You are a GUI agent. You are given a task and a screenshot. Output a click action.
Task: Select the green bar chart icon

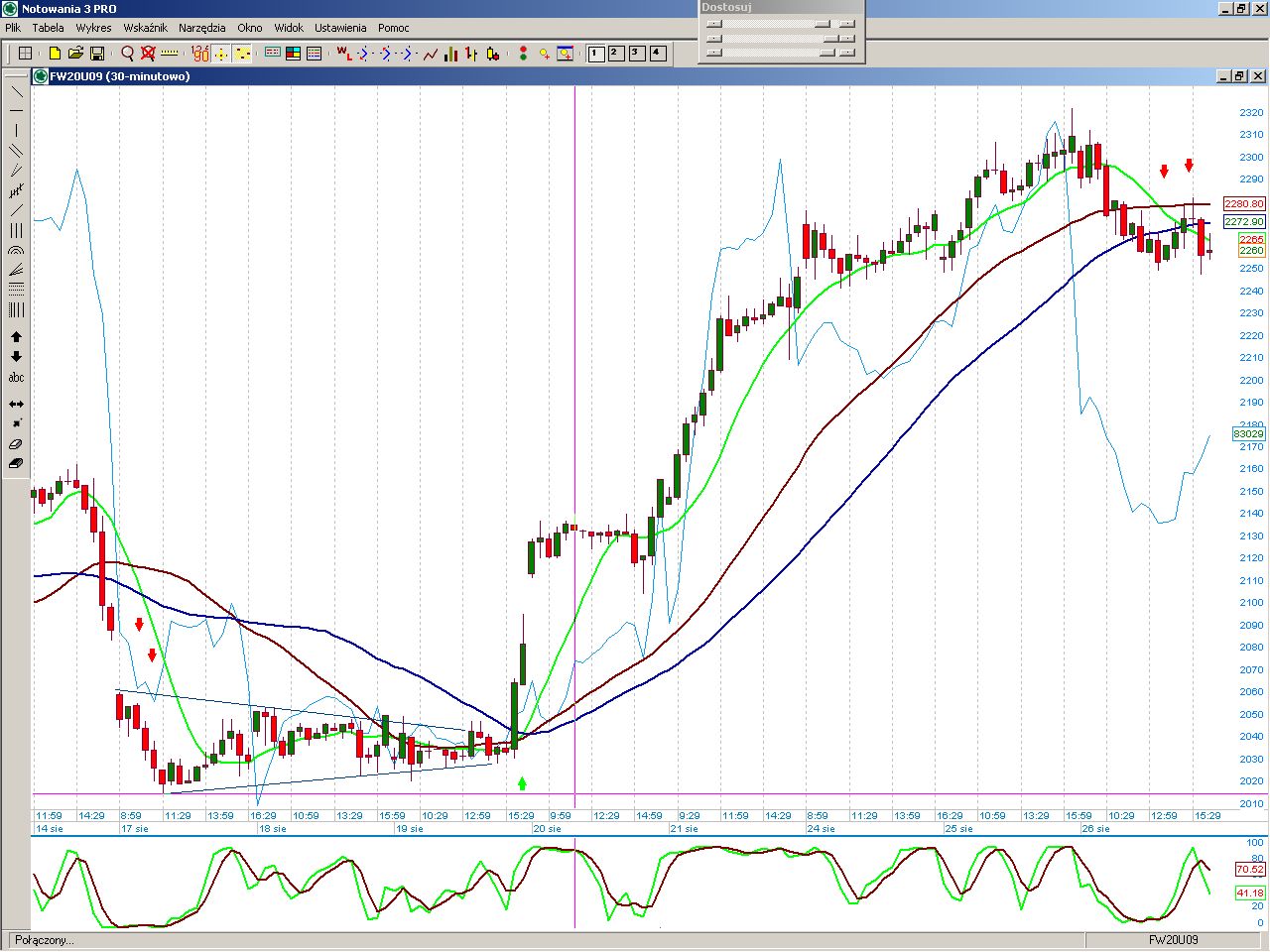pos(450,54)
